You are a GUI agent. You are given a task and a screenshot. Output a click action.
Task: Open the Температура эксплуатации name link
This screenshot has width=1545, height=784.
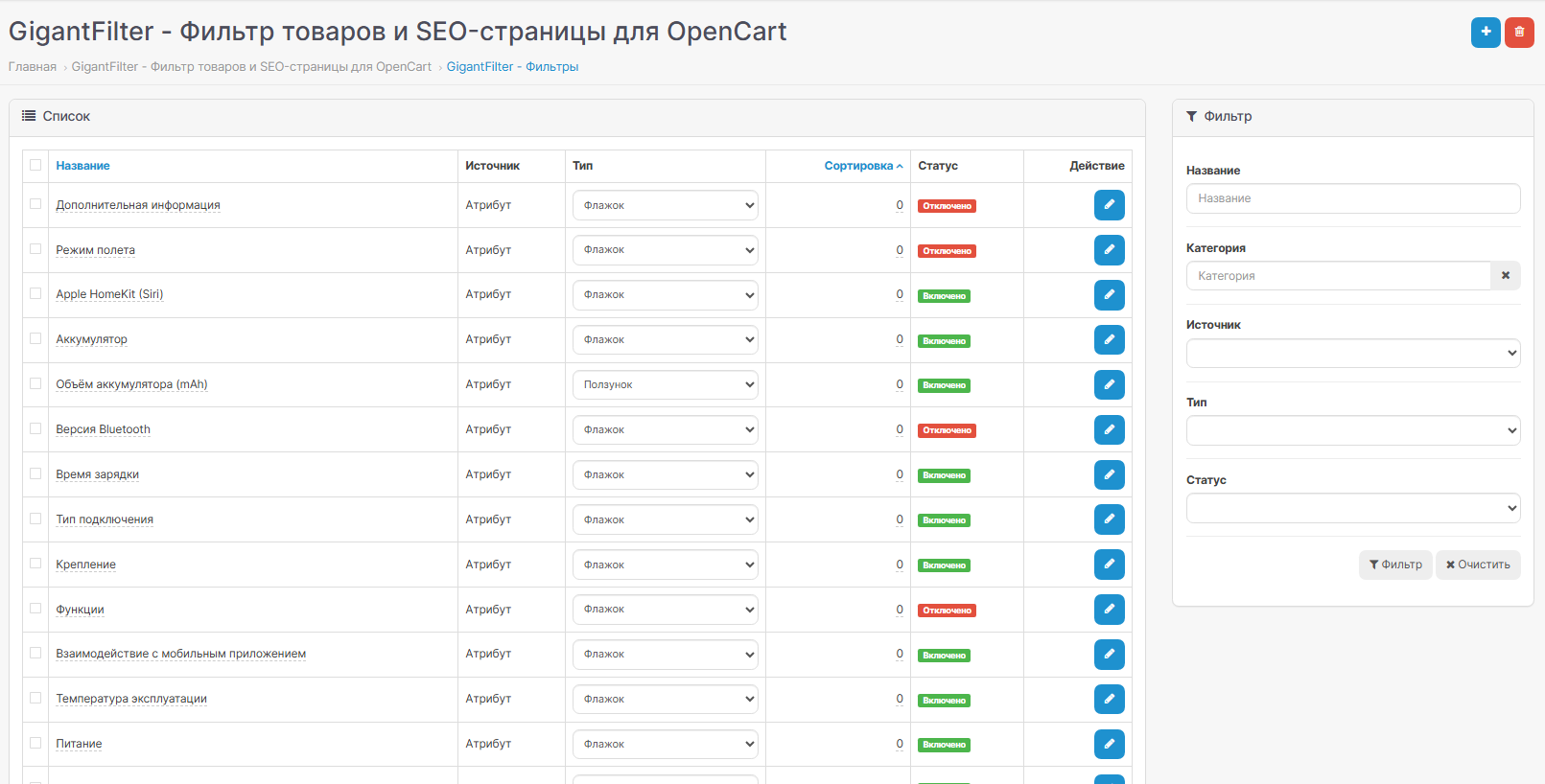(131, 699)
